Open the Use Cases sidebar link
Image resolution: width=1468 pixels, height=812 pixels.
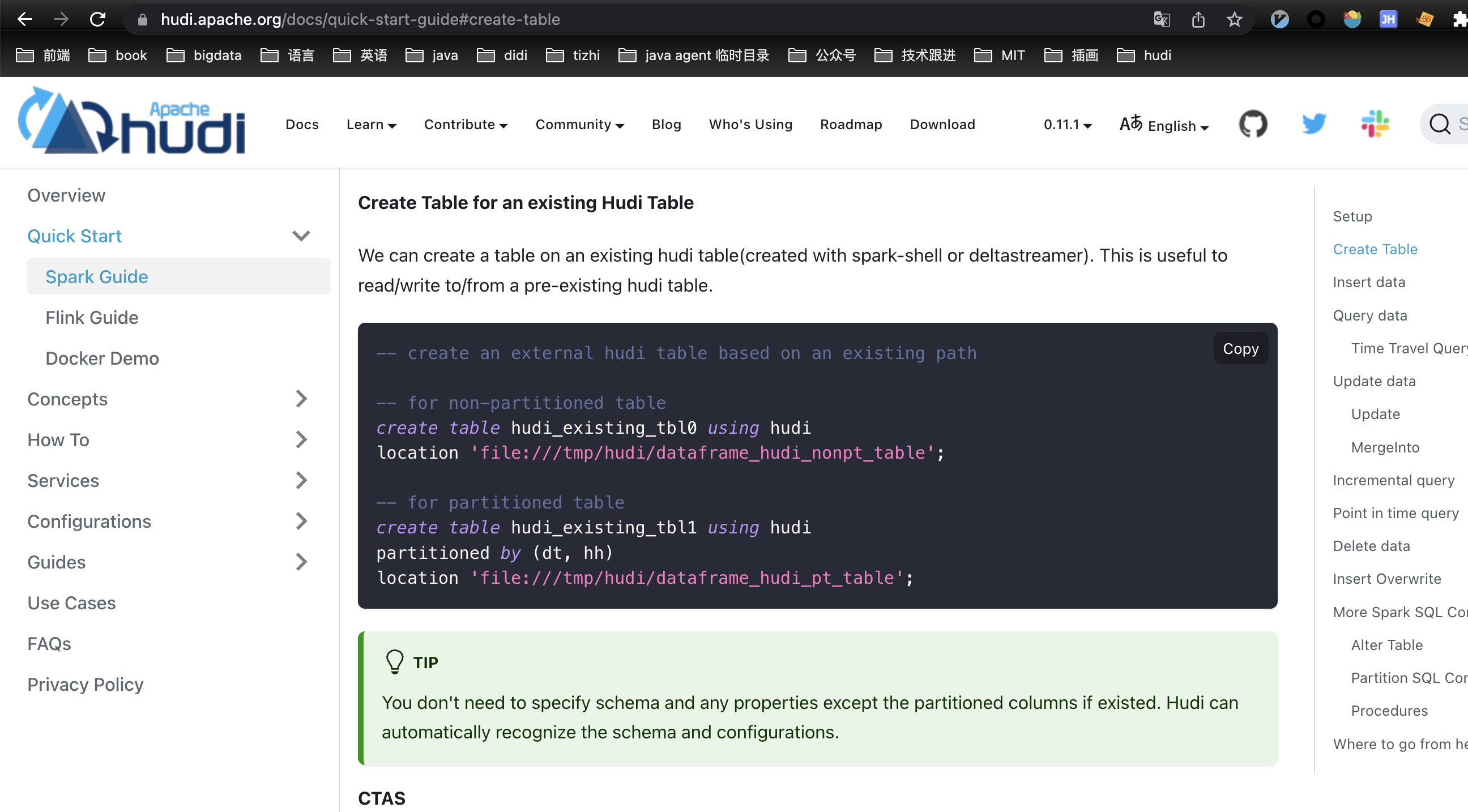point(72,603)
